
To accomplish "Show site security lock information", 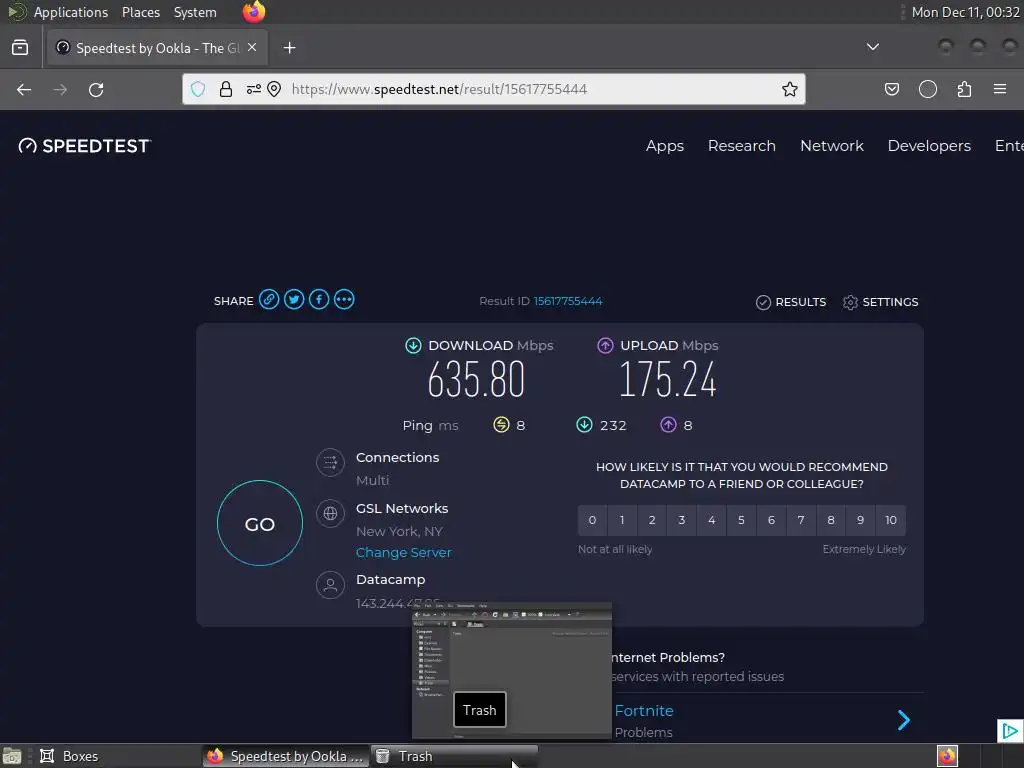I will (226, 89).
